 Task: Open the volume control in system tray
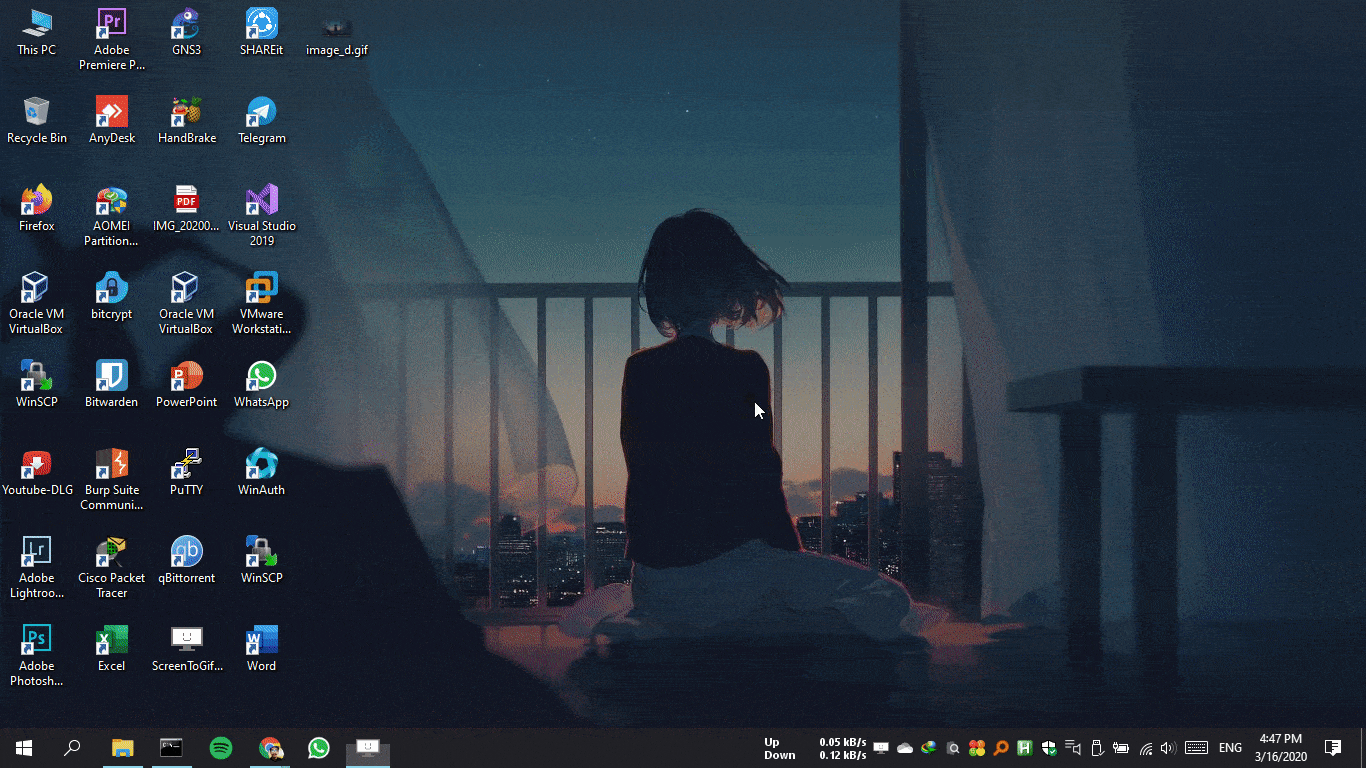tap(1167, 748)
